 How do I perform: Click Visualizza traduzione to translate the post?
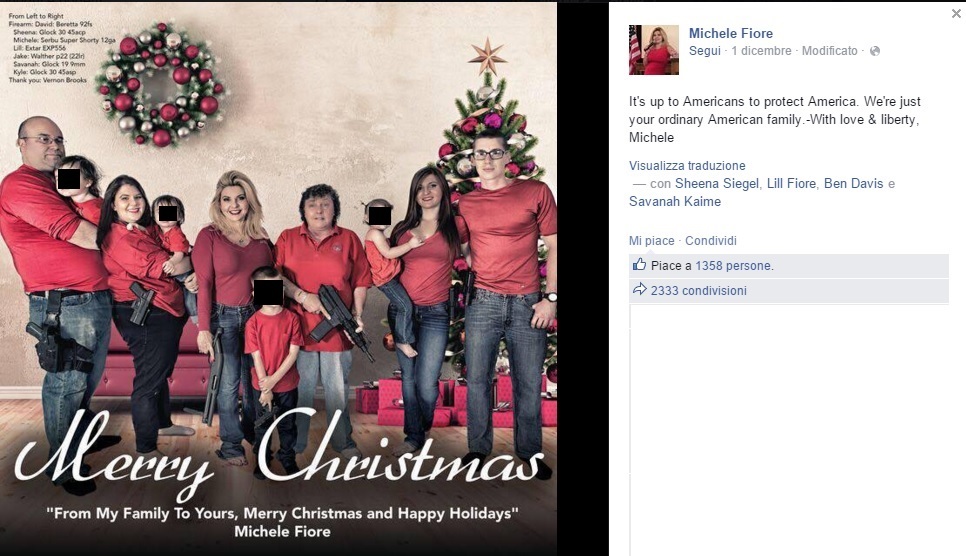click(687, 165)
